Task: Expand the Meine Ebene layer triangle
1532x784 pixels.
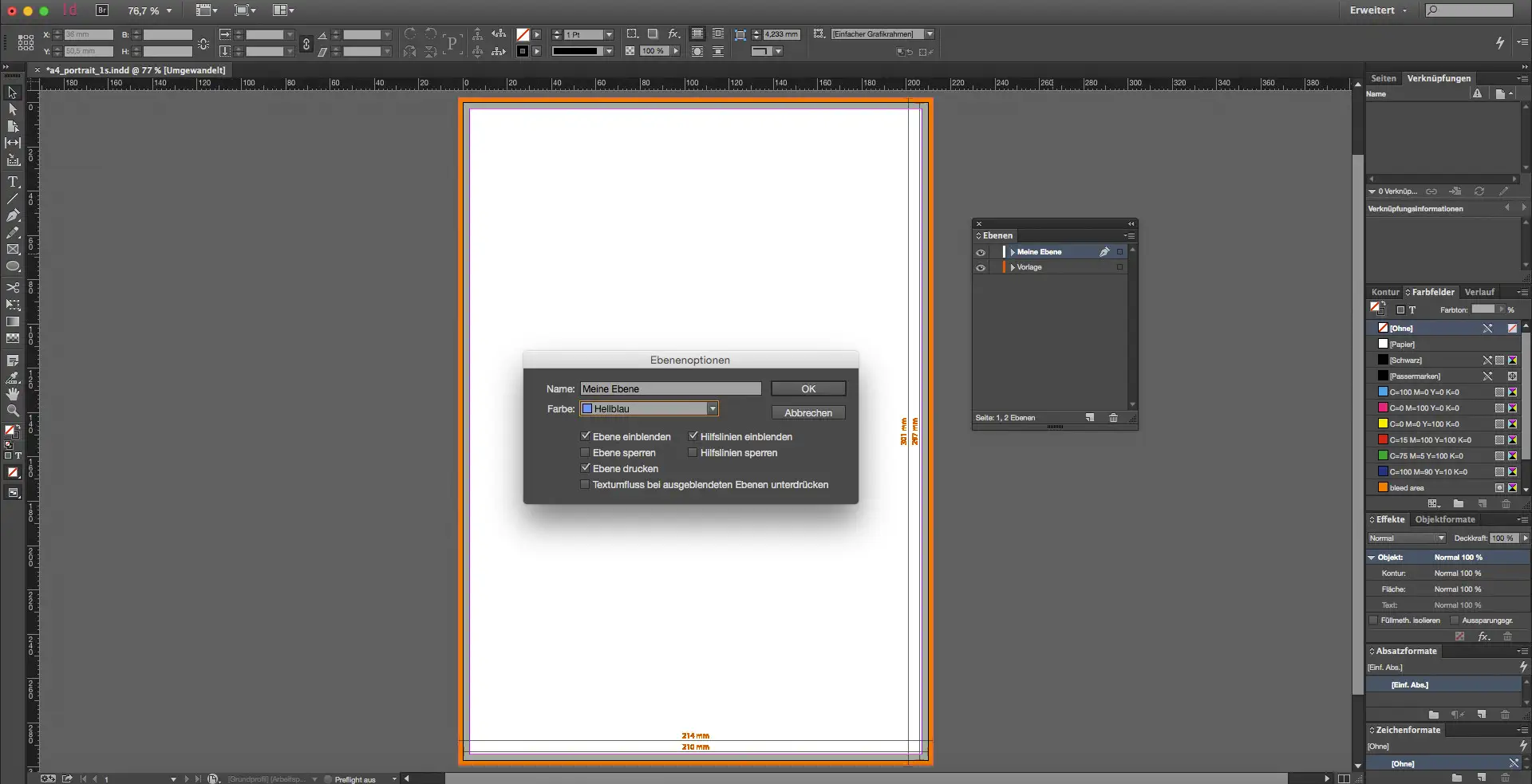Action: coord(1013,252)
